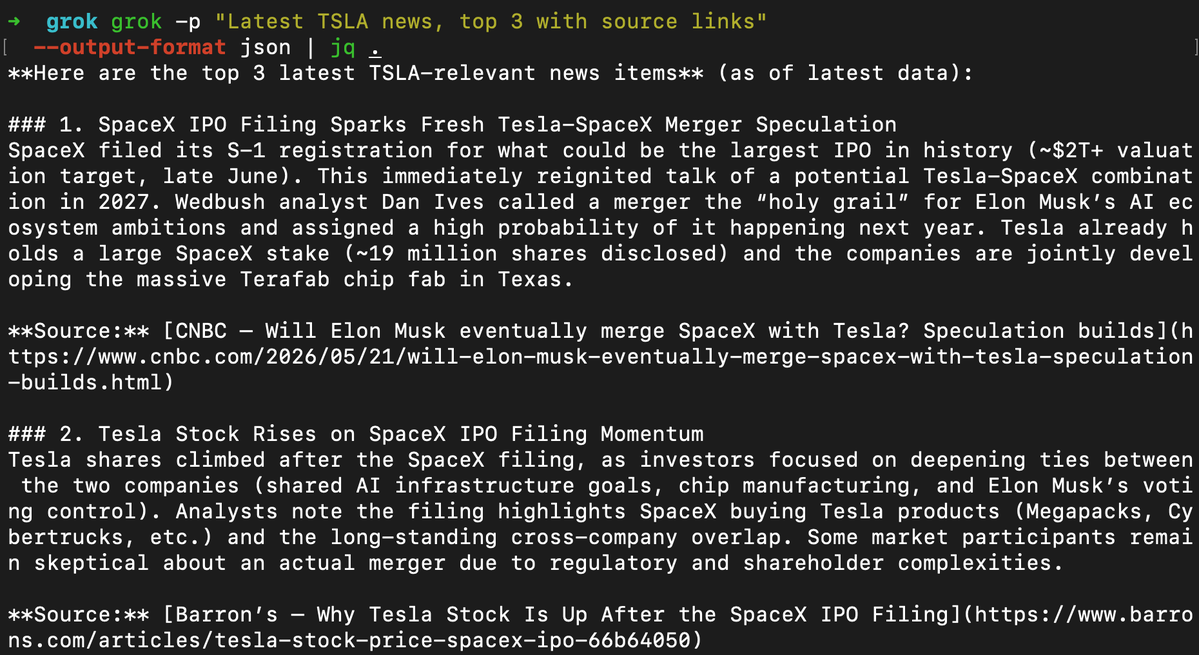Viewport: 1199px width, 655px height.
Task: Click the second **Source:** label for Barron's
Action: 79,614
